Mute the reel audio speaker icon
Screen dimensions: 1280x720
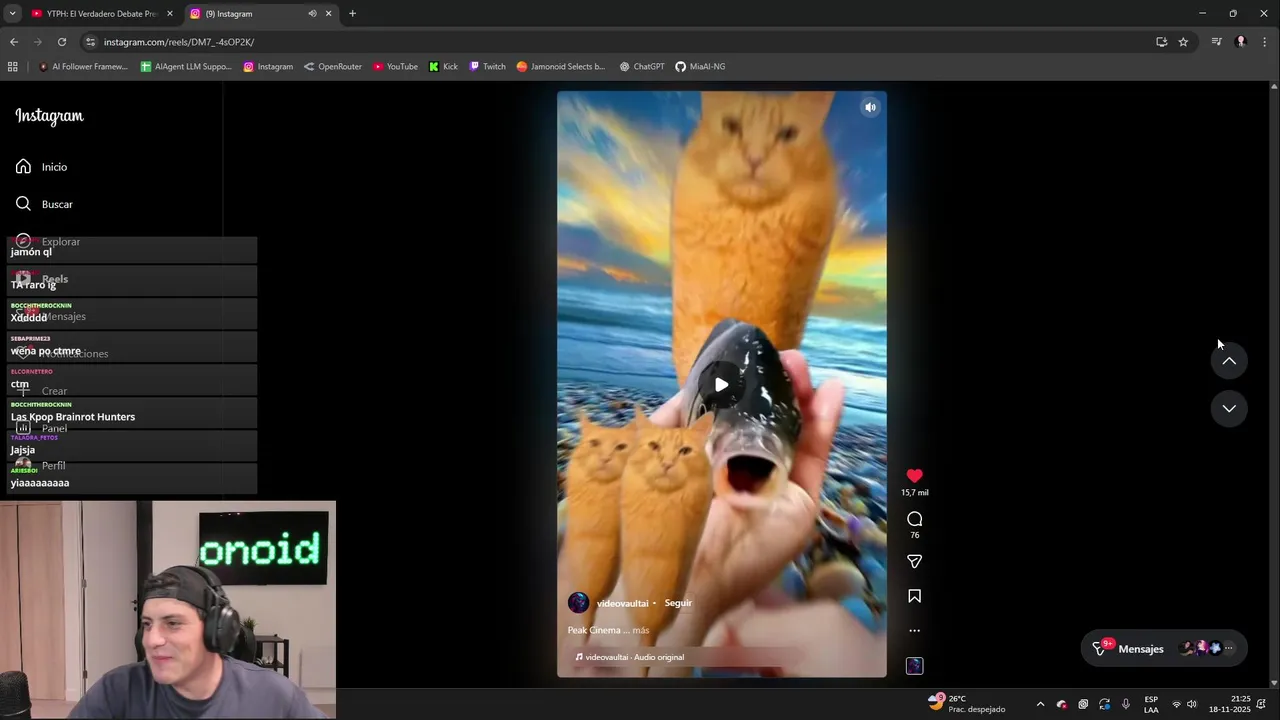click(870, 107)
